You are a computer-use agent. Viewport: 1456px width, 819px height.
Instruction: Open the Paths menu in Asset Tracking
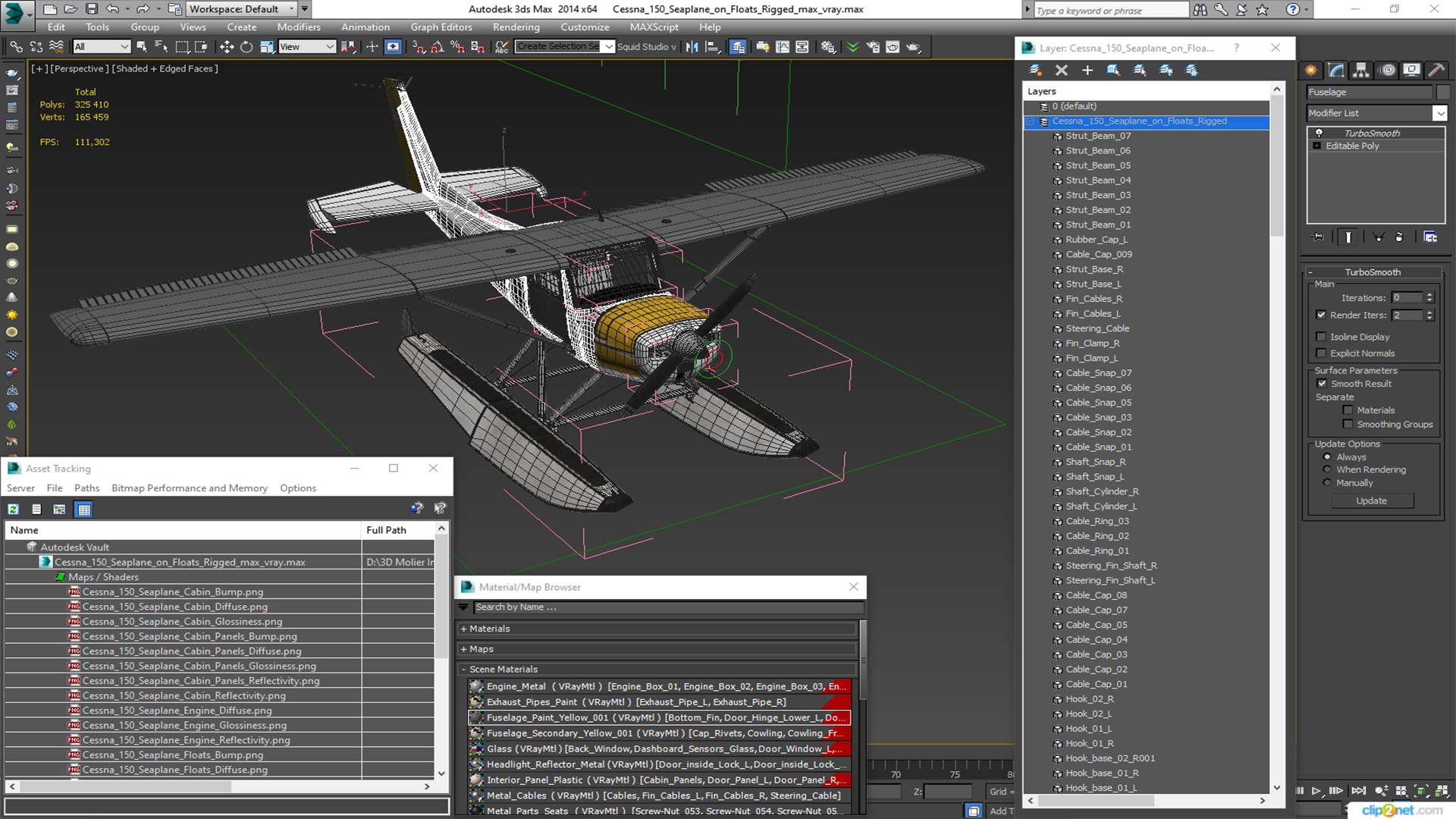click(86, 488)
